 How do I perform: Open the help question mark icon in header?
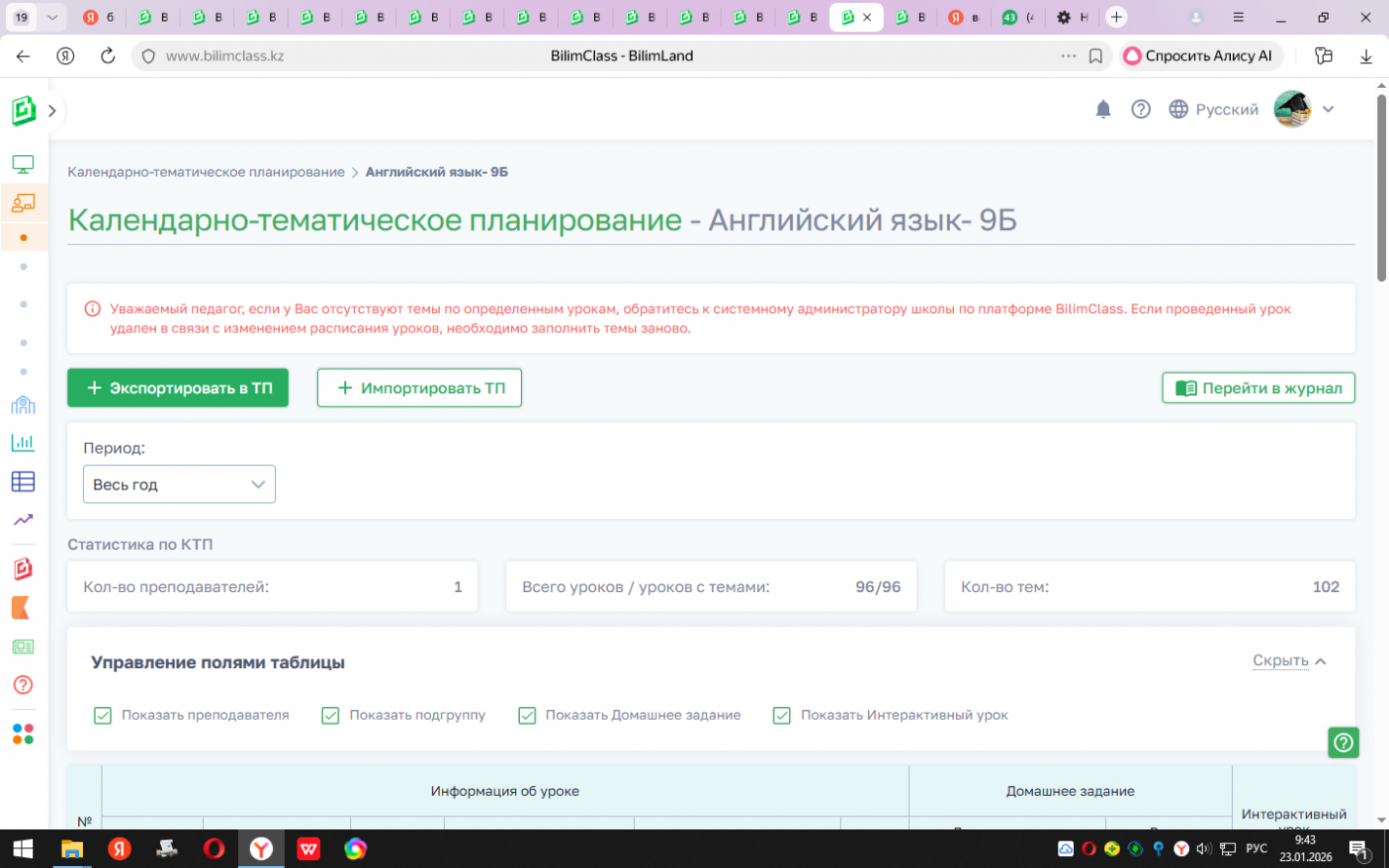click(x=1140, y=109)
